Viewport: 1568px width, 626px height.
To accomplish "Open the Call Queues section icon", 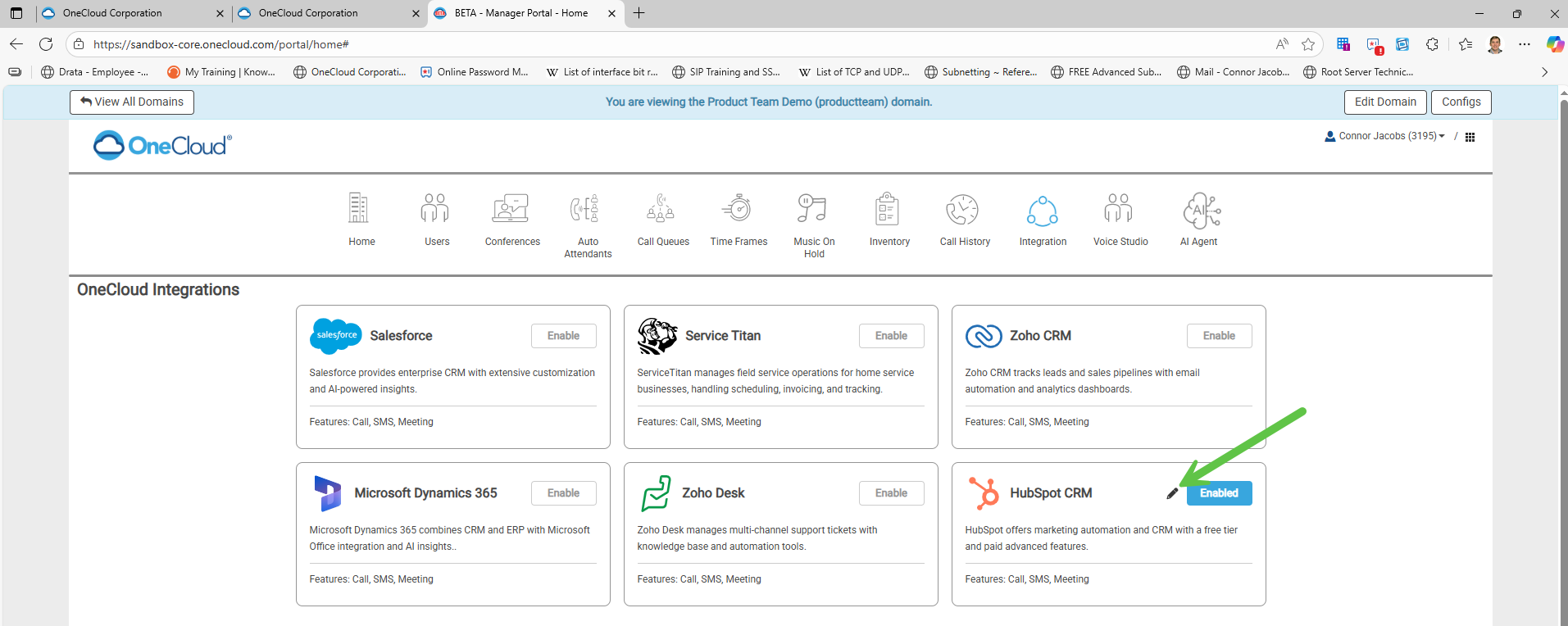I will 662,210.
